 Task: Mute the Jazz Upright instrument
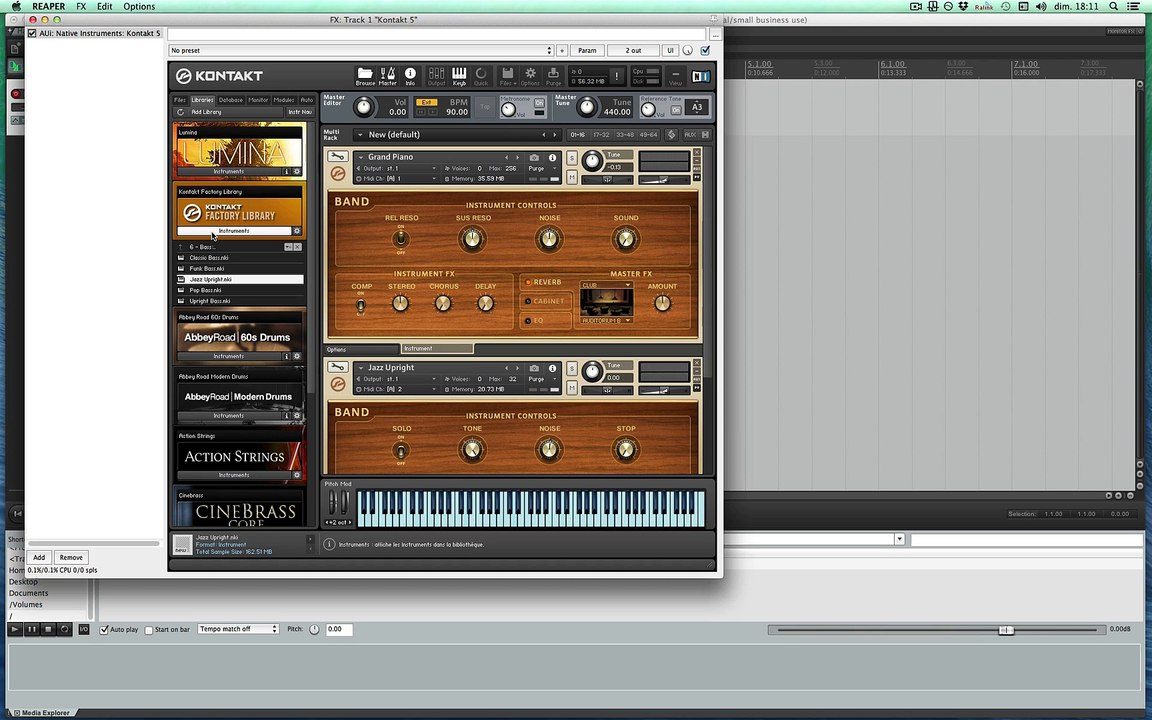(x=572, y=389)
